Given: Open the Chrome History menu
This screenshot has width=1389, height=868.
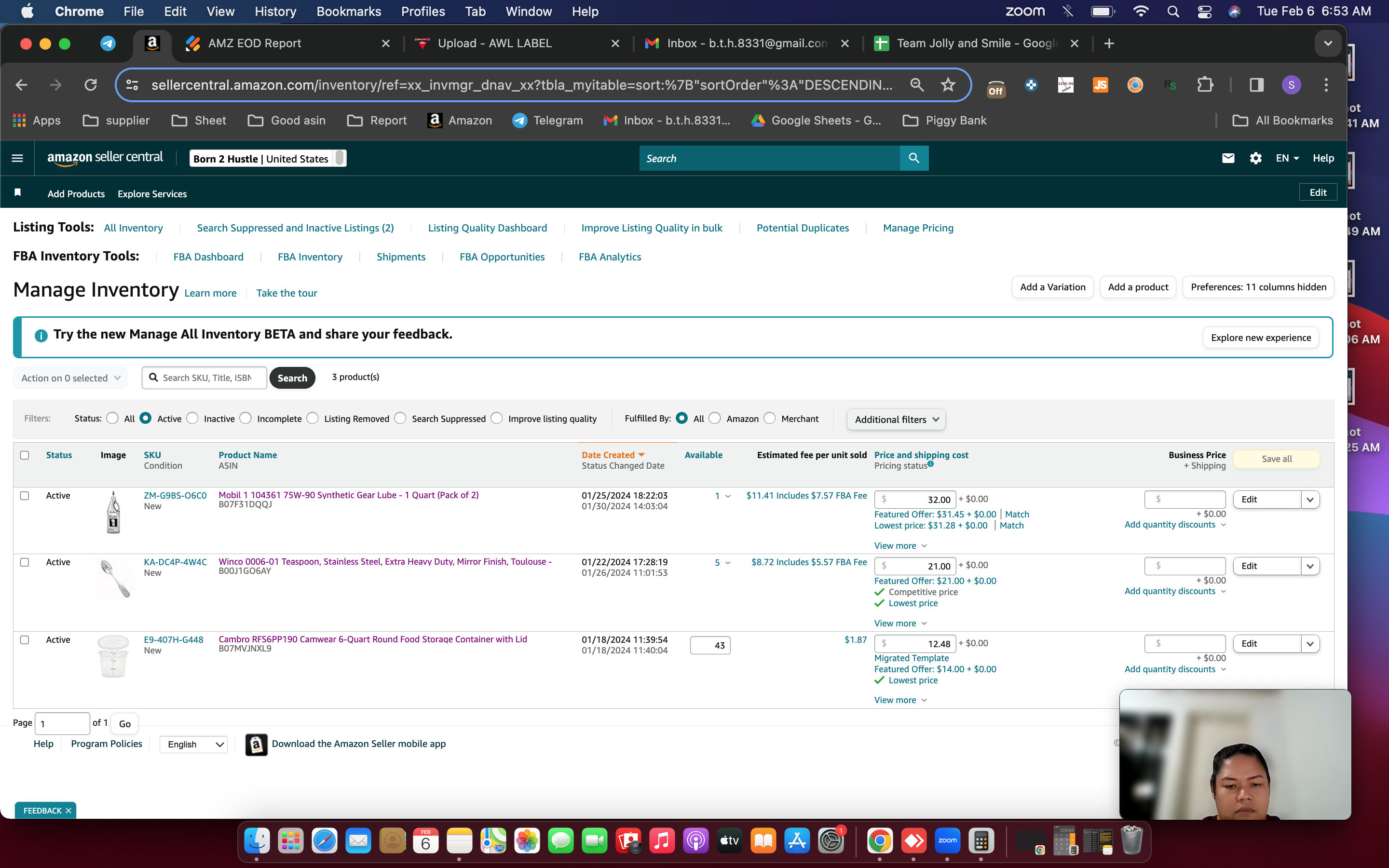Looking at the screenshot, I should 275,12.
